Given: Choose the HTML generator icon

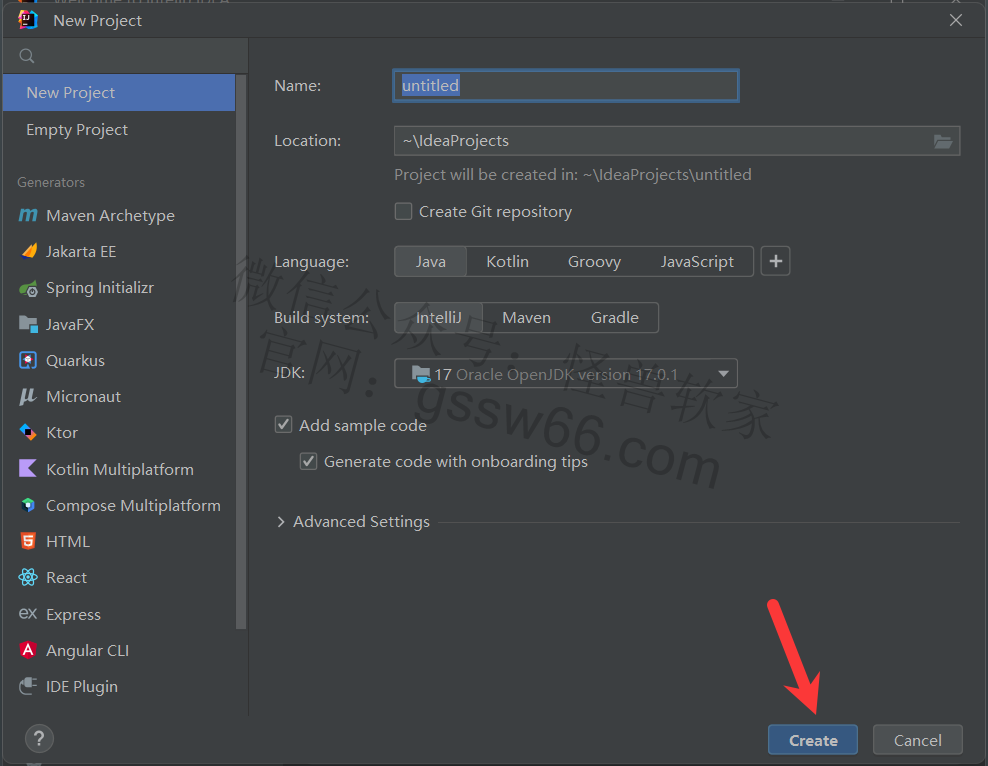Looking at the screenshot, I should pos(28,541).
